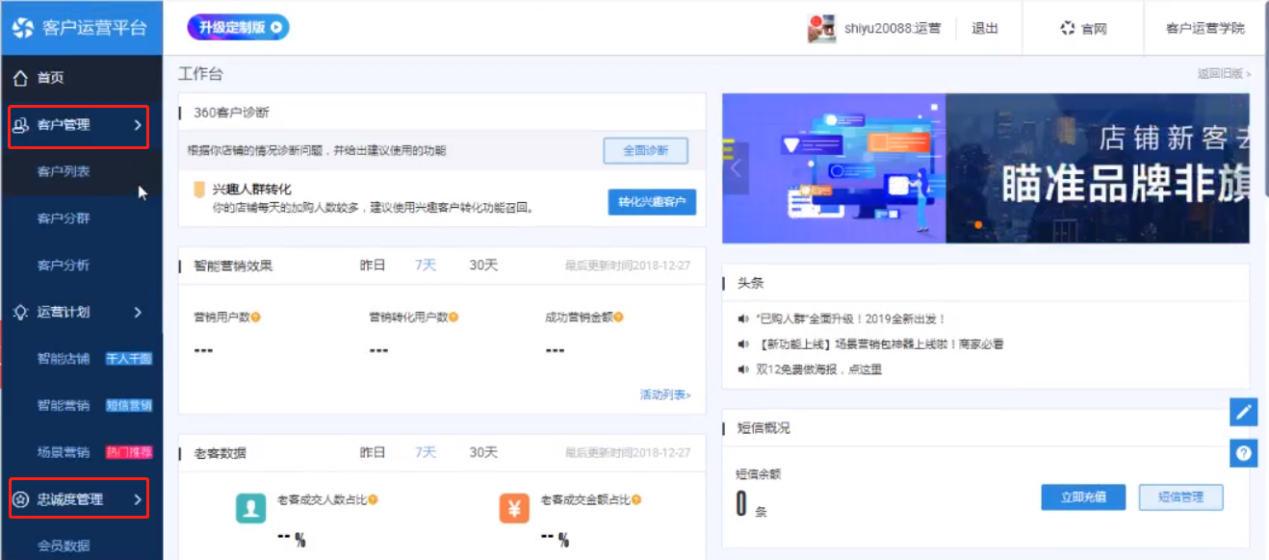The width and height of the screenshot is (1269, 560).
Task: Open 客户分群 in the sidebar
Action: point(63,218)
